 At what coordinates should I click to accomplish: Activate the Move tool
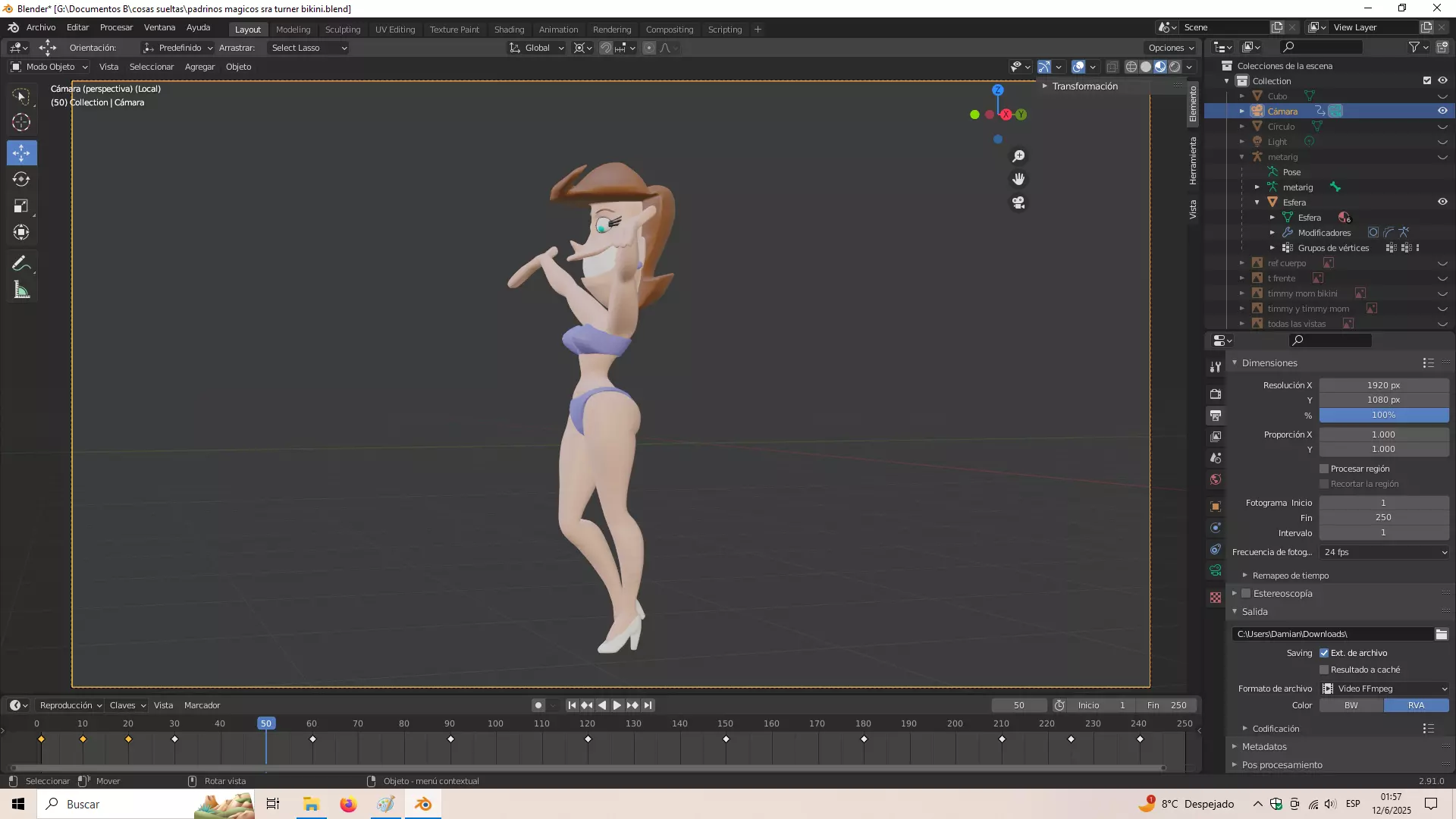coord(21,153)
